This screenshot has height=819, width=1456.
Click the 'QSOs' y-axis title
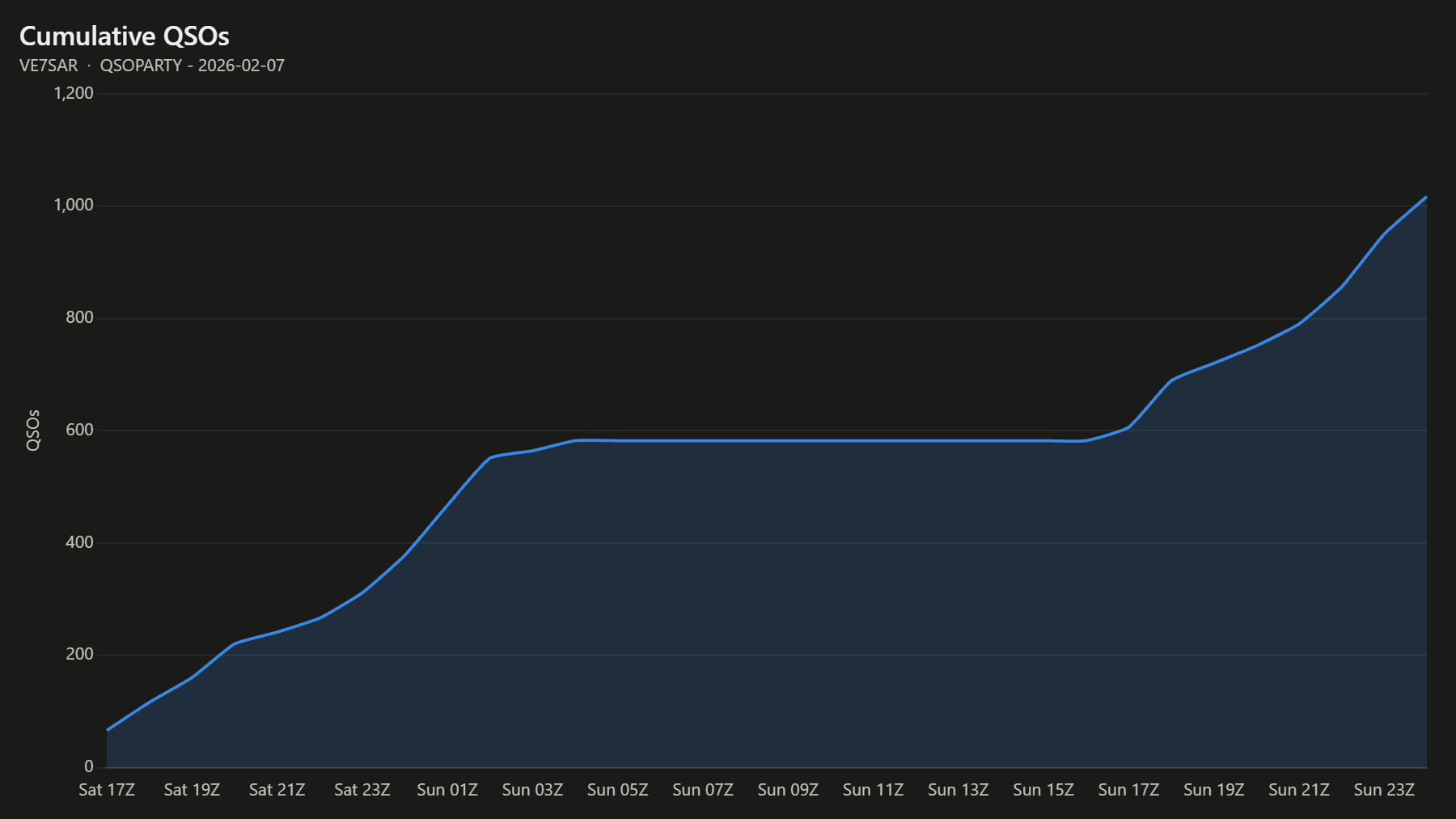coord(33,431)
